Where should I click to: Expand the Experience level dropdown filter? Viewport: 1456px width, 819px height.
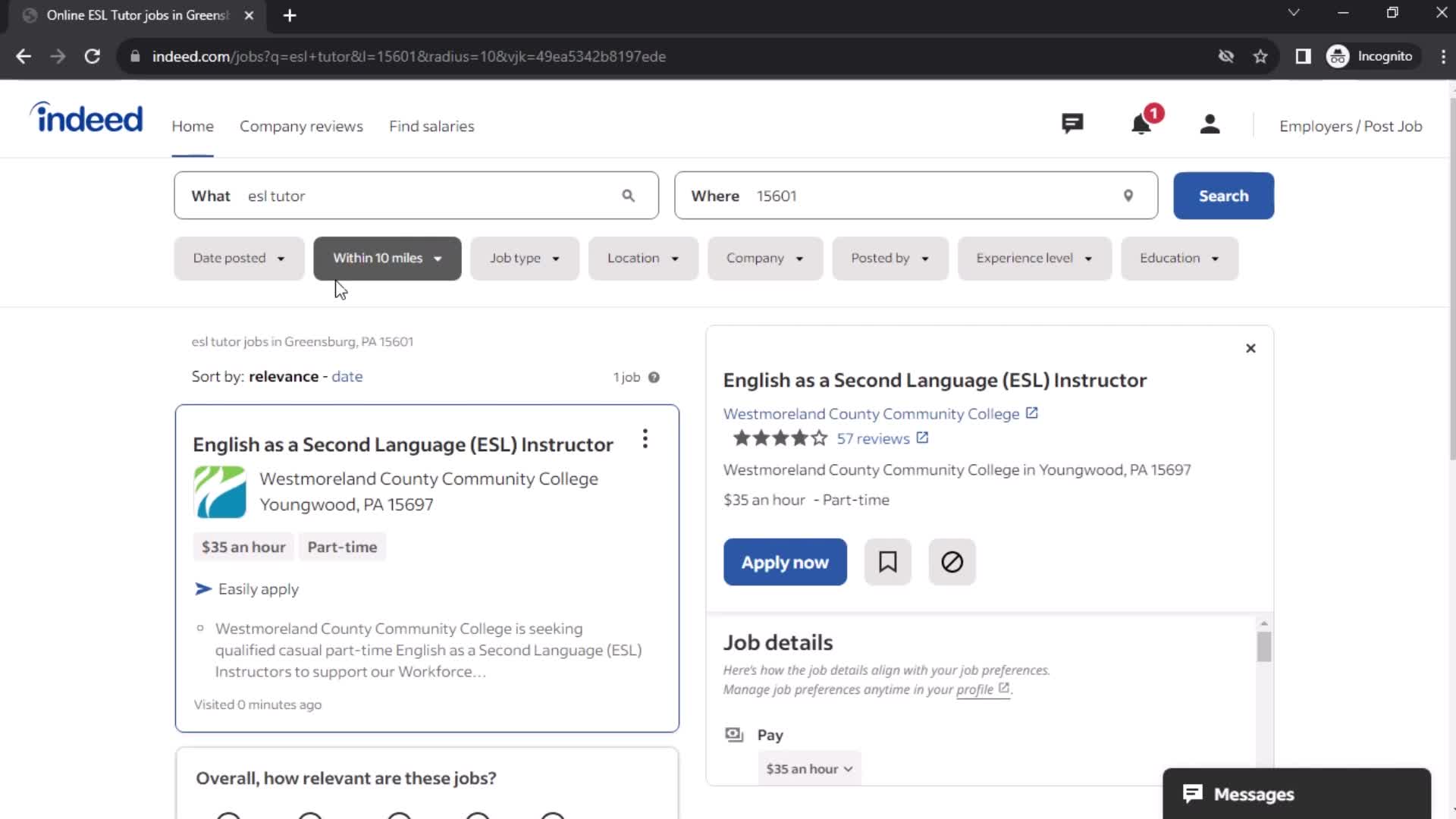(1034, 258)
